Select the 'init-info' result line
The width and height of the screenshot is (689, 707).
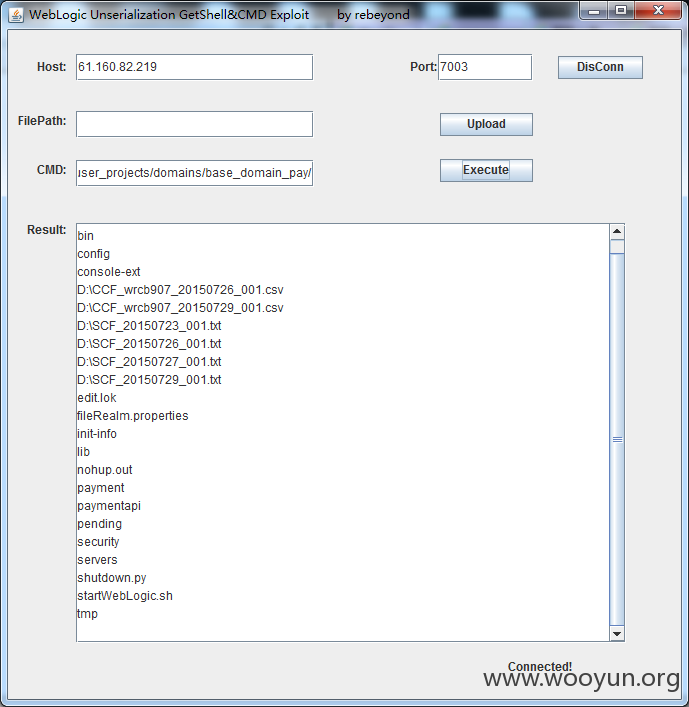click(x=96, y=434)
